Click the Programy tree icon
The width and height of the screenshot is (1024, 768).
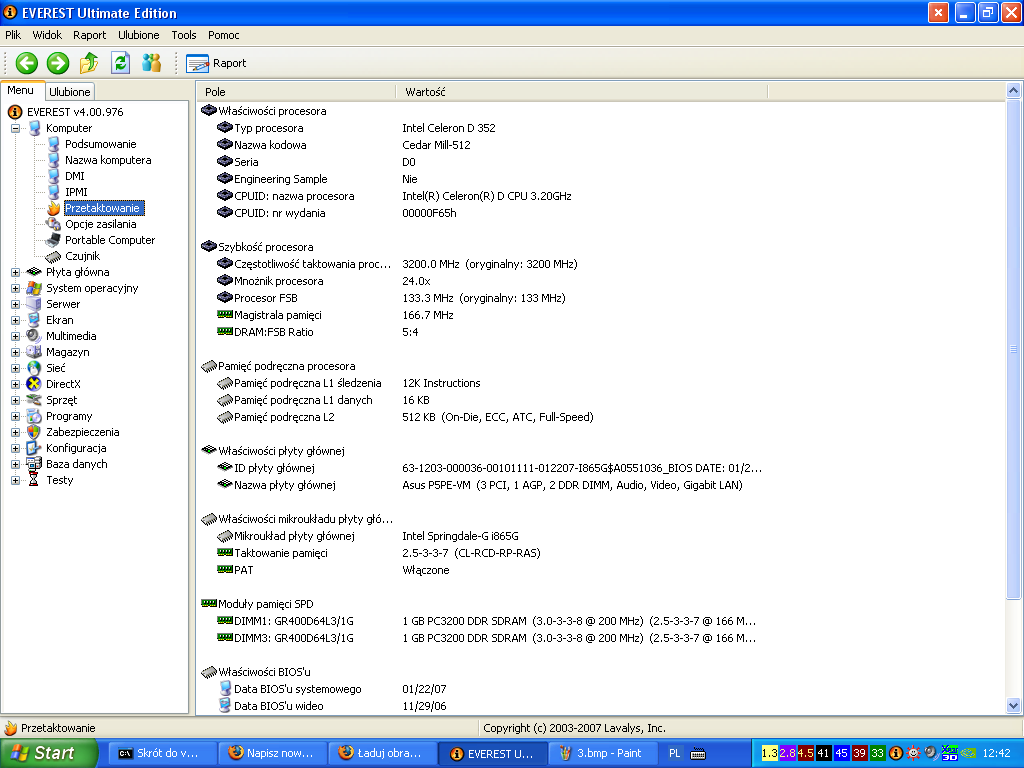click(34, 417)
